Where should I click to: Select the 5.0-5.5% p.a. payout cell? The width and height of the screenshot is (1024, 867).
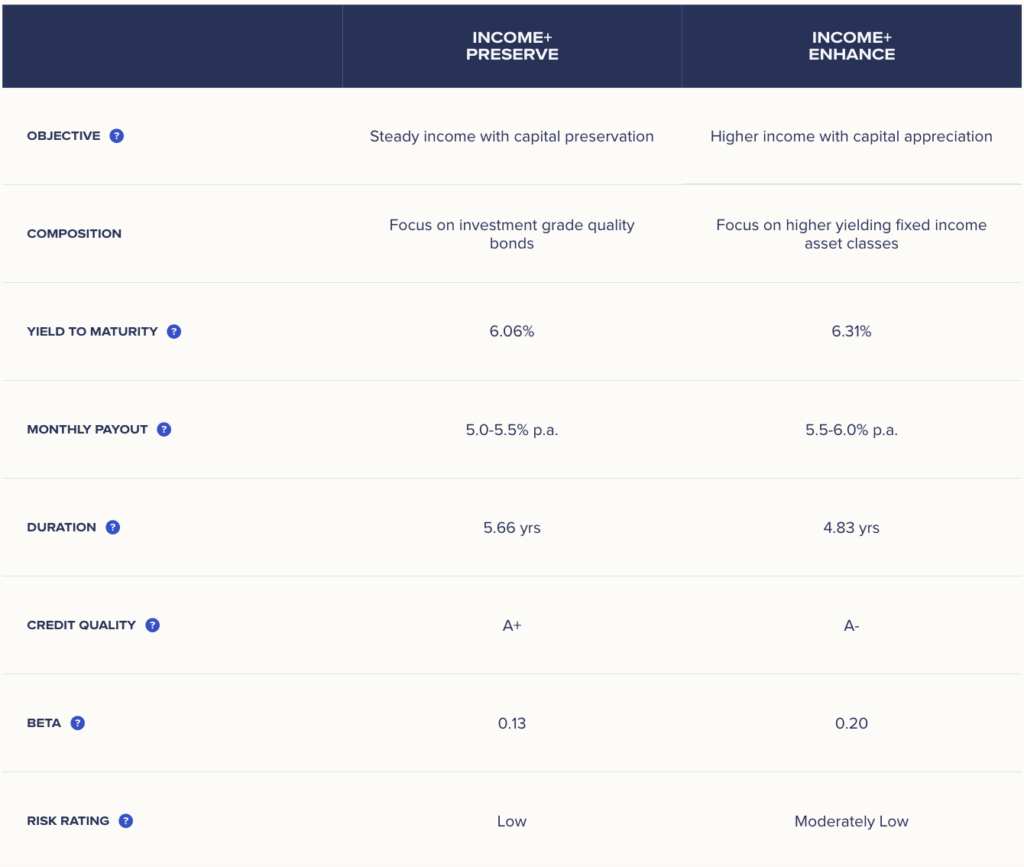click(512, 429)
